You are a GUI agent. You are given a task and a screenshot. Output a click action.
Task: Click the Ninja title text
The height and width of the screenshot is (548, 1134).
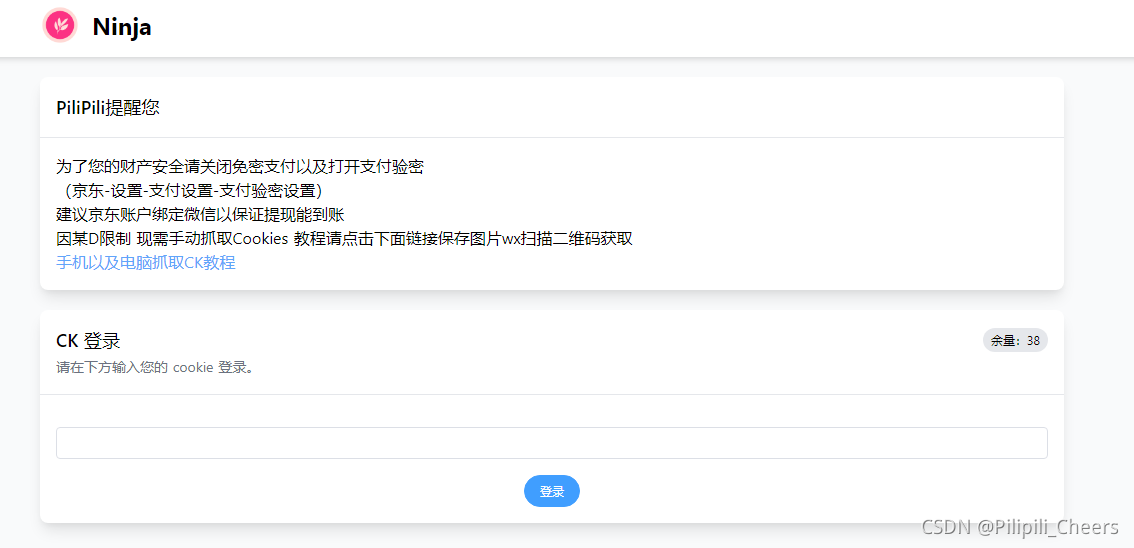[122, 27]
